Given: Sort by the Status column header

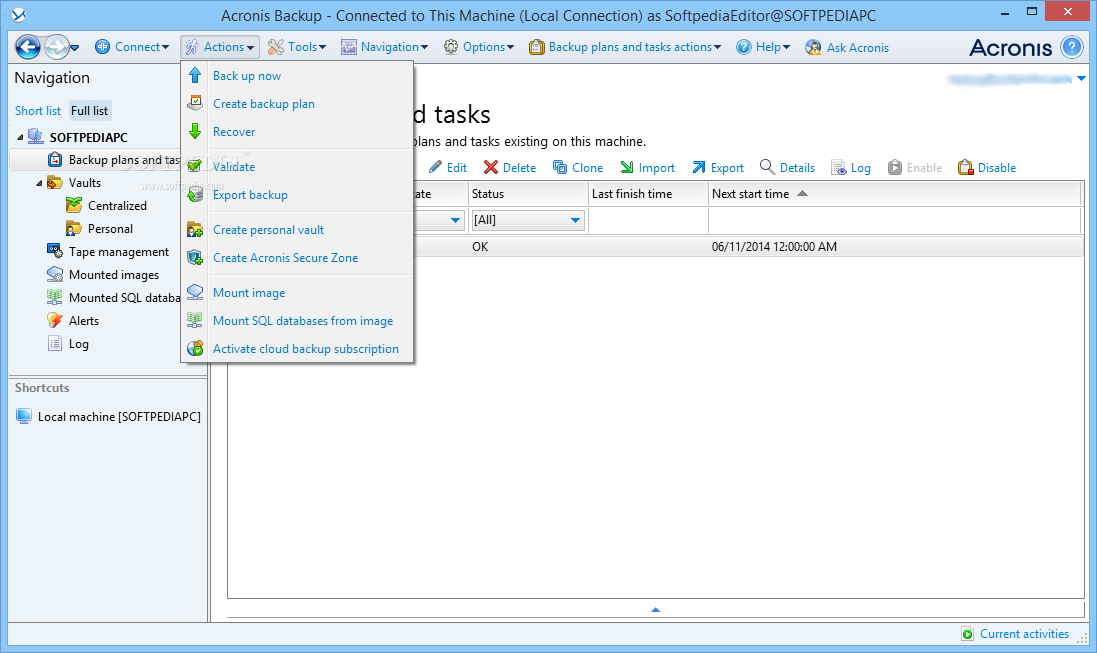Looking at the screenshot, I should click(x=528, y=194).
